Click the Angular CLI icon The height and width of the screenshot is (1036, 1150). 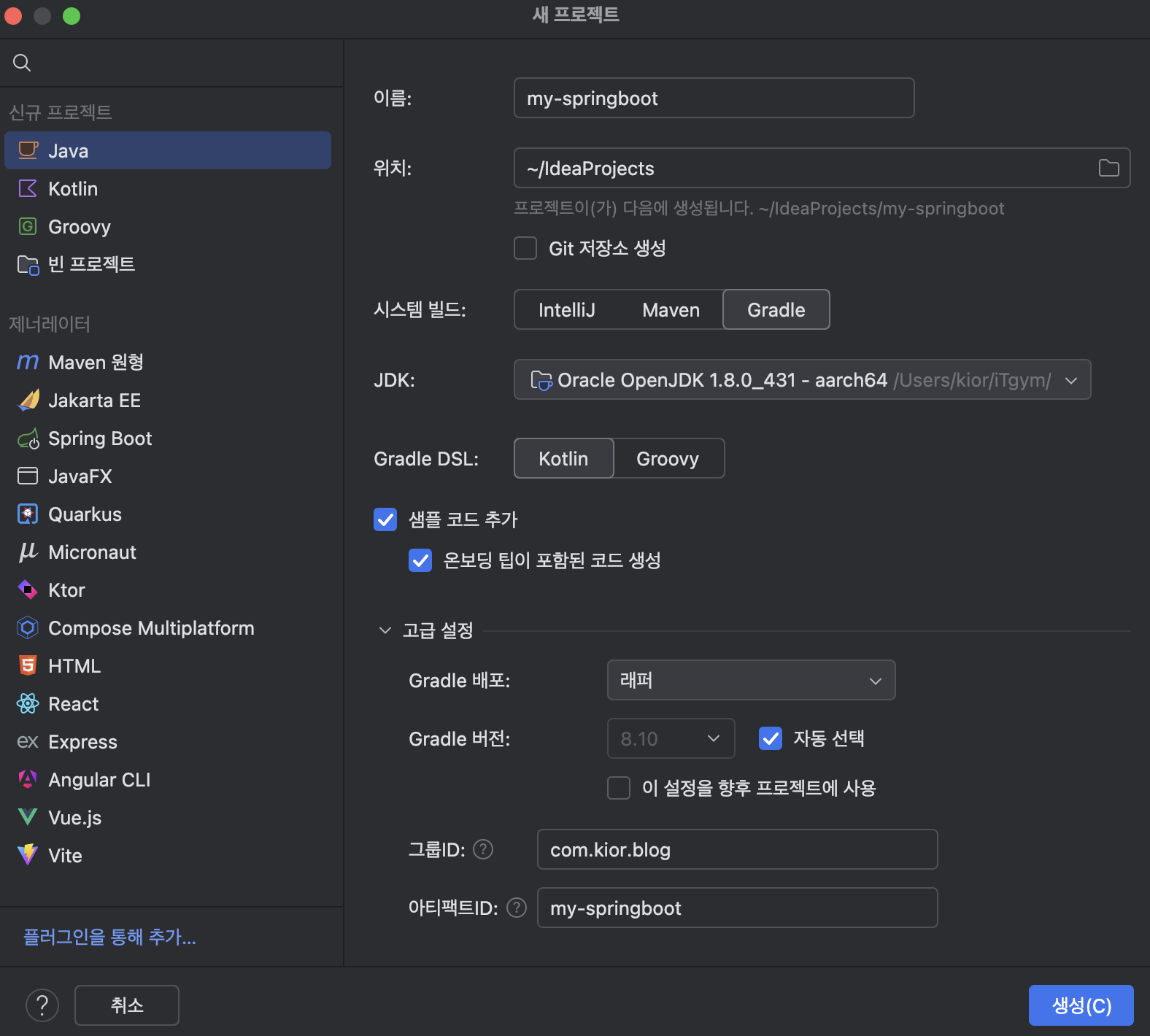click(28, 779)
